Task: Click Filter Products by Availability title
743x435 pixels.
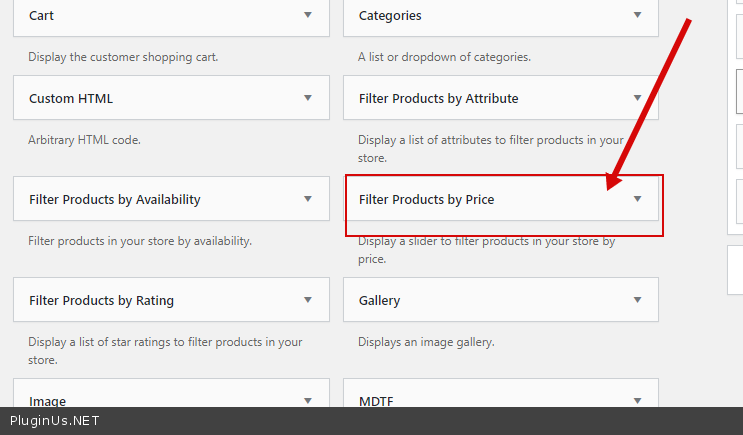Action: click(x=115, y=199)
